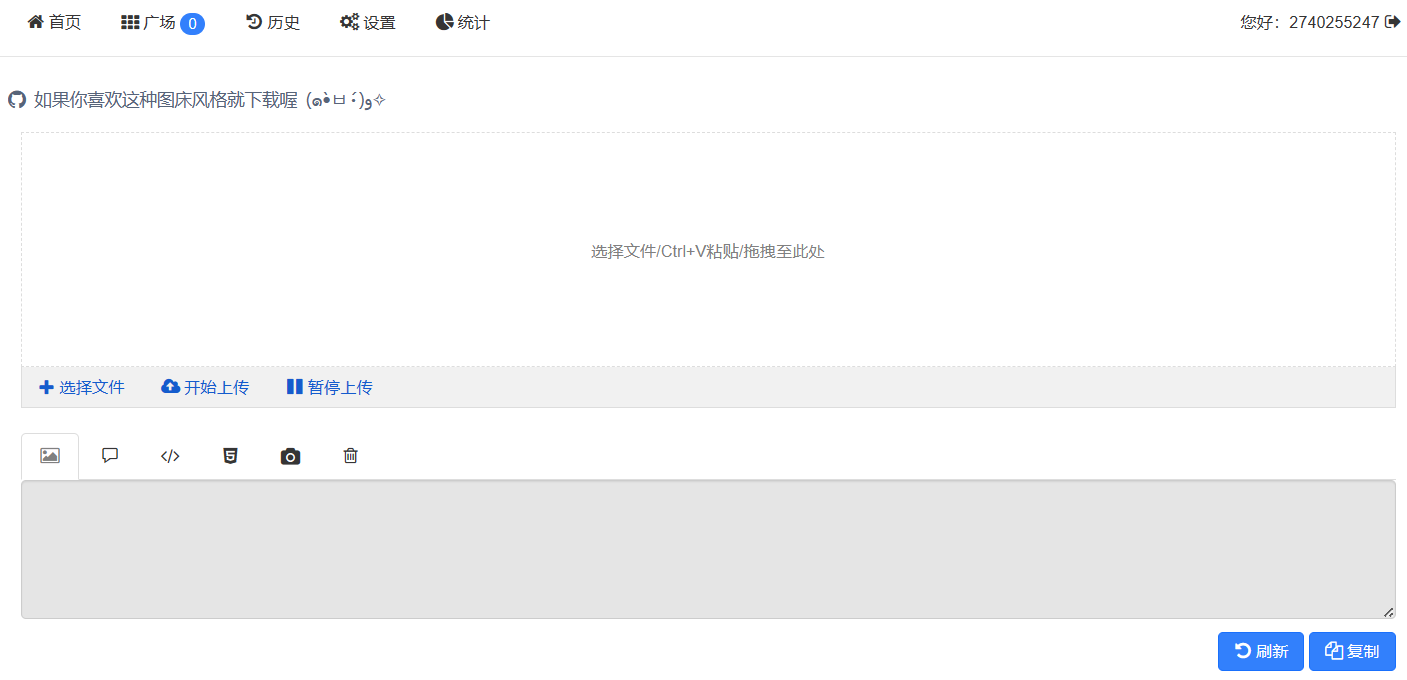Click the 刷新 refresh button
The image size is (1407, 680).
pos(1261,651)
